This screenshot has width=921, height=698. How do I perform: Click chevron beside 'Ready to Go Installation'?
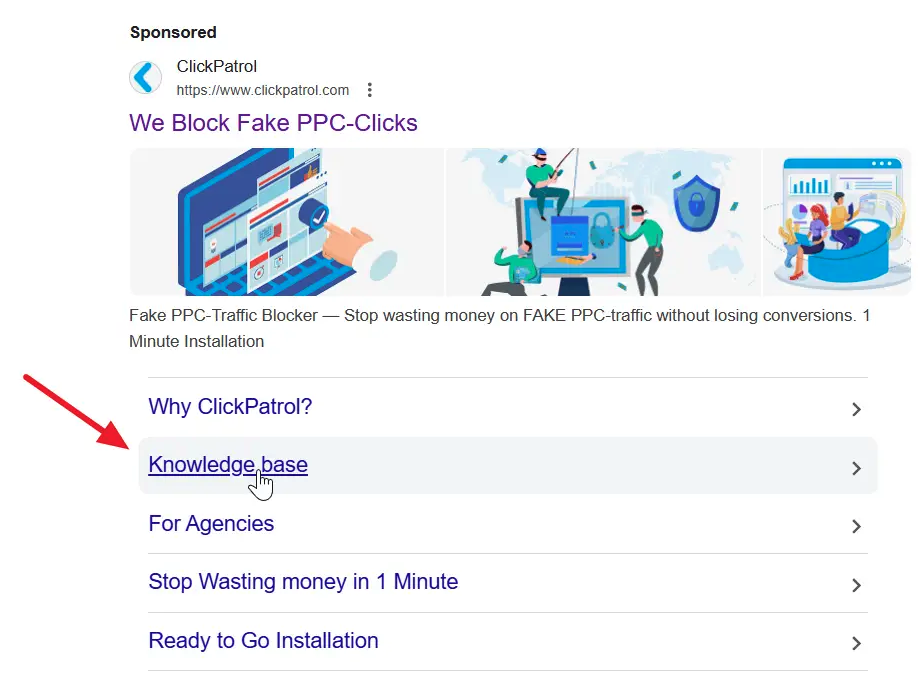(x=856, y=644)
